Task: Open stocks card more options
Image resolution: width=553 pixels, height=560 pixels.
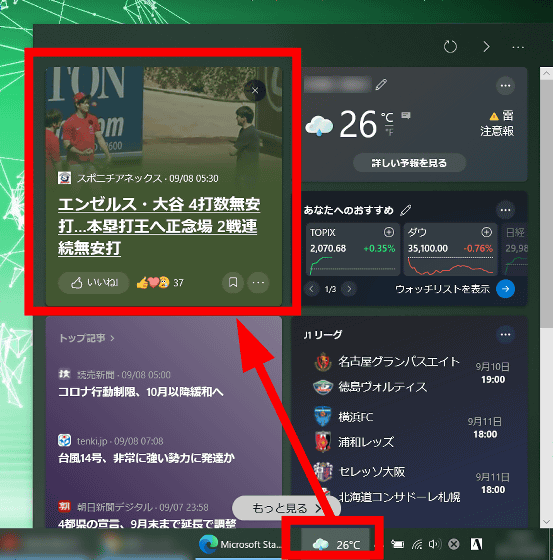Action: [505, 210]
